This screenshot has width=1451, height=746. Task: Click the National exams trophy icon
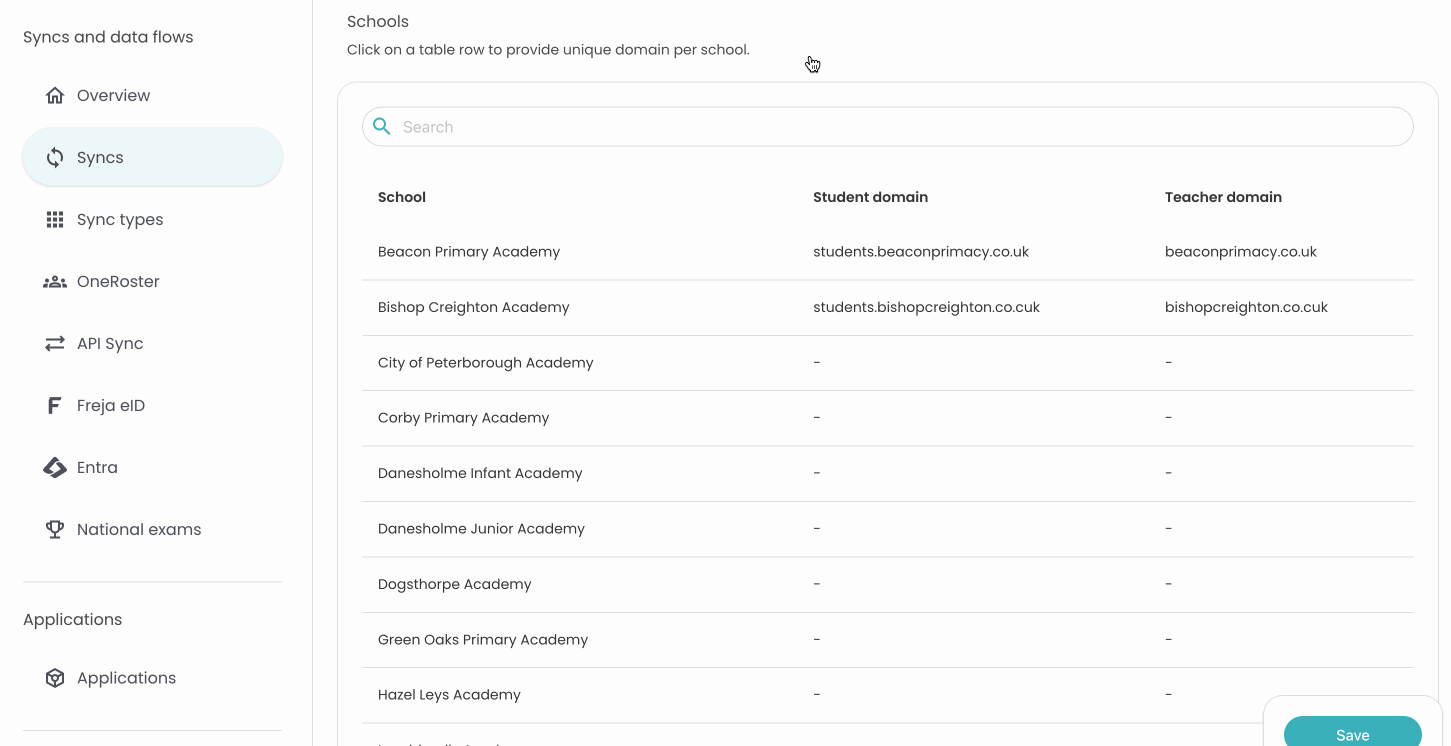55,530
